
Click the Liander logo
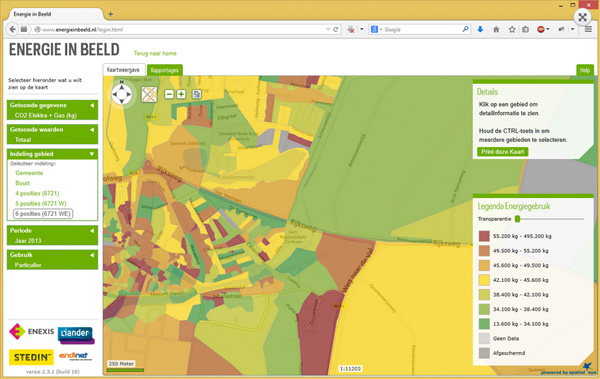pos(76,335)
